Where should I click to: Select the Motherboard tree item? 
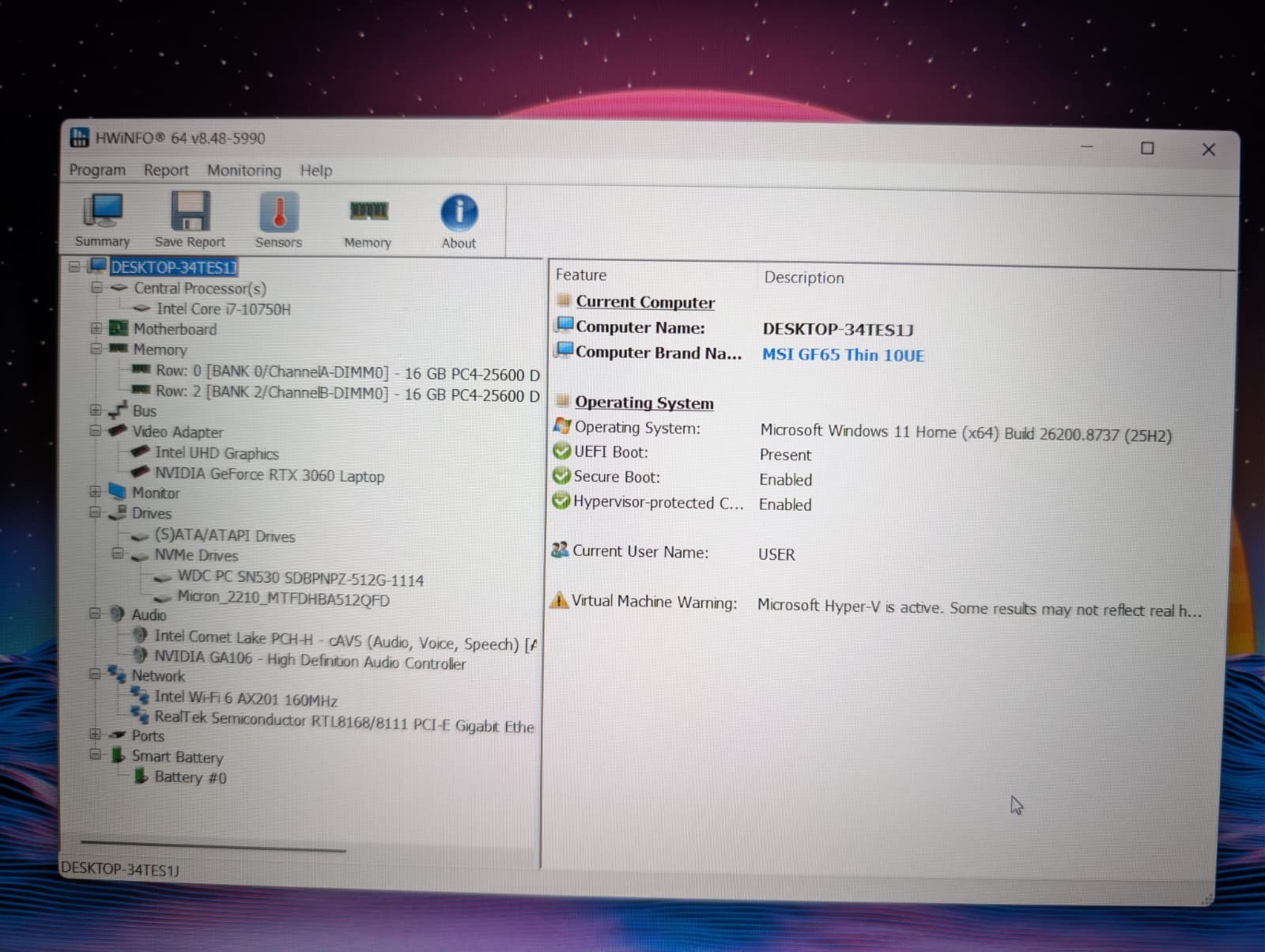[175, 329]
